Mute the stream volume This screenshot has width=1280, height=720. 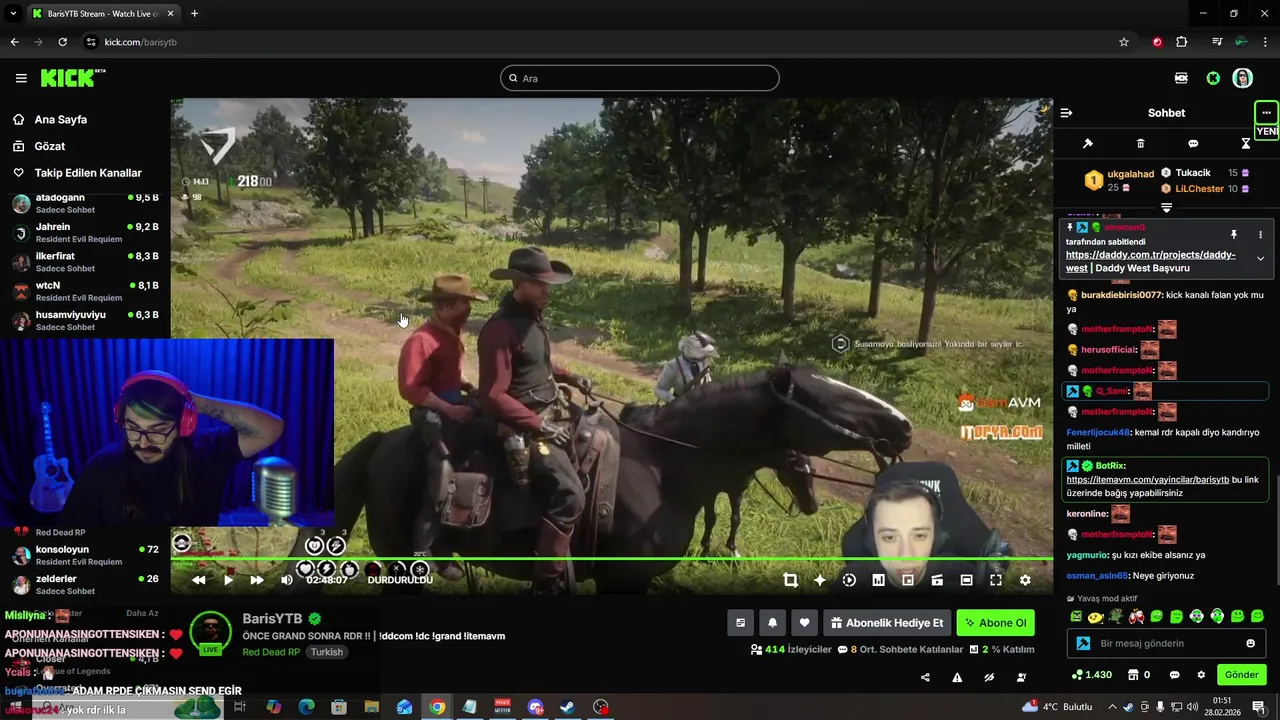287,580
